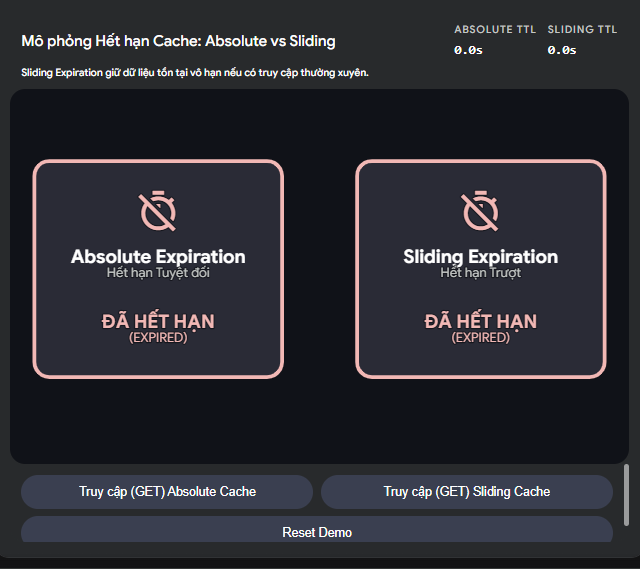The width and height of the screenshot is (640, 569).
Task: Click ĐÃ HẾT HẠN status in Absolute card
Action: pyautogui.click(x=158, y=321)
